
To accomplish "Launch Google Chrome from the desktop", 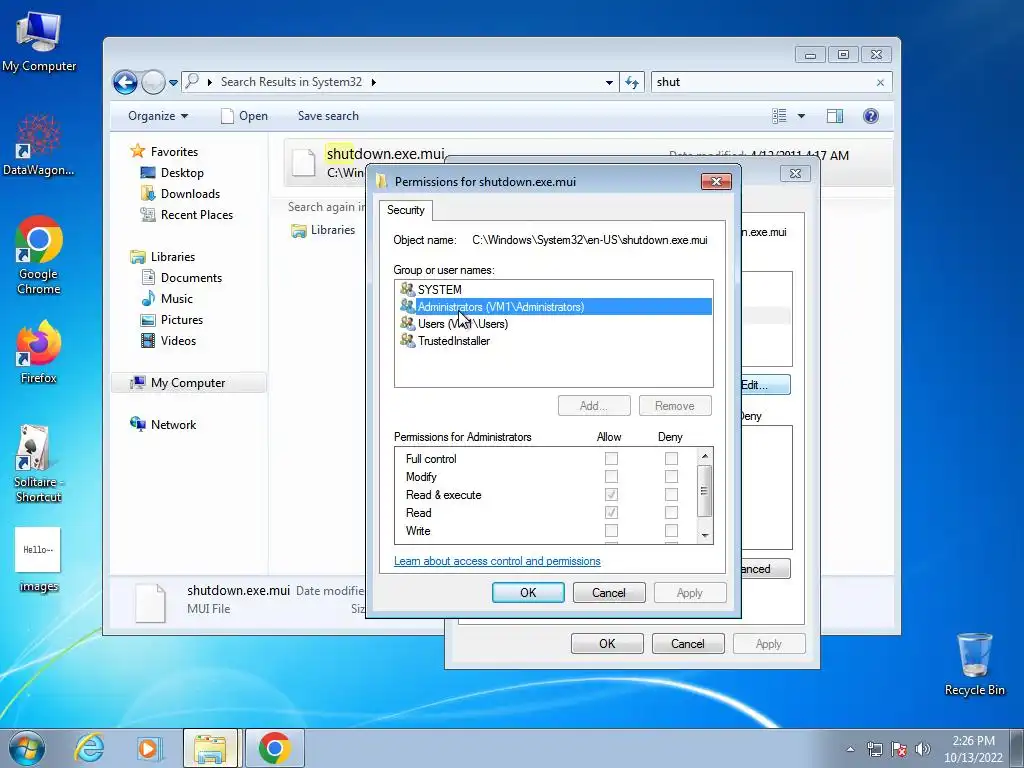I will point(39,255).
